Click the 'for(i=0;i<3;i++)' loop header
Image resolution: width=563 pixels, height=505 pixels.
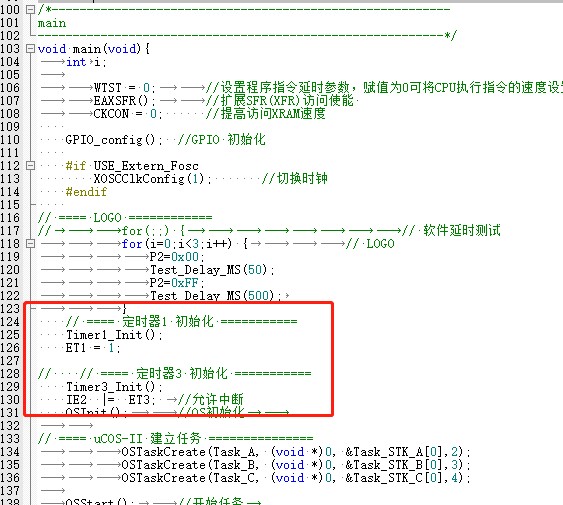pyautogui.click(x=177, y=244)
